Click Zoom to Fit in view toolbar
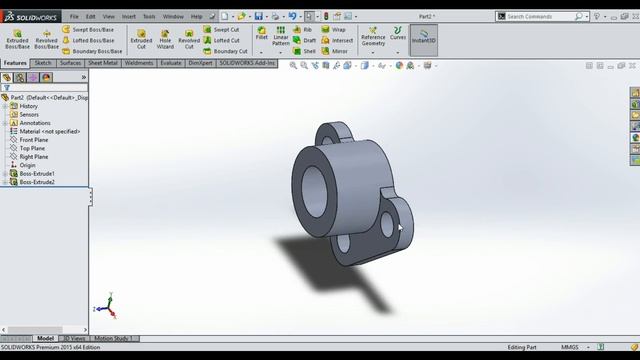This screenshot has height=360, width=640. point(293,65)
